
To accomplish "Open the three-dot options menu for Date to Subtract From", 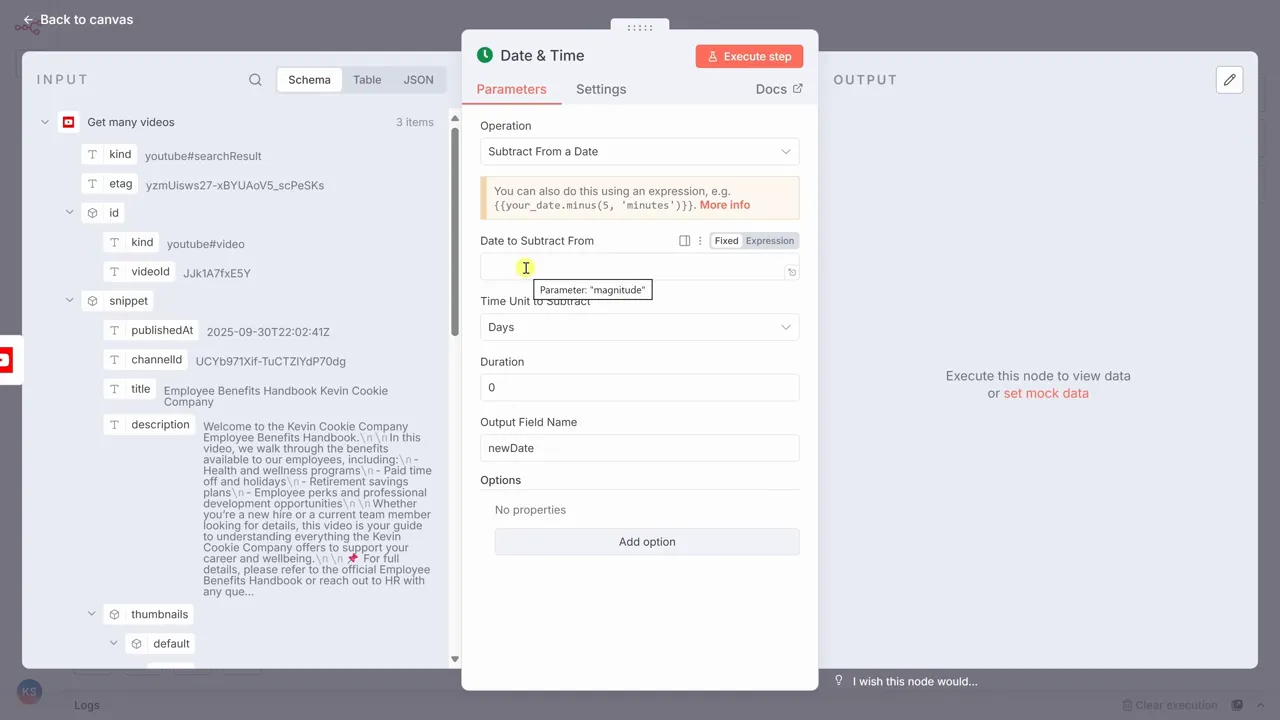I will click(700, 241).
